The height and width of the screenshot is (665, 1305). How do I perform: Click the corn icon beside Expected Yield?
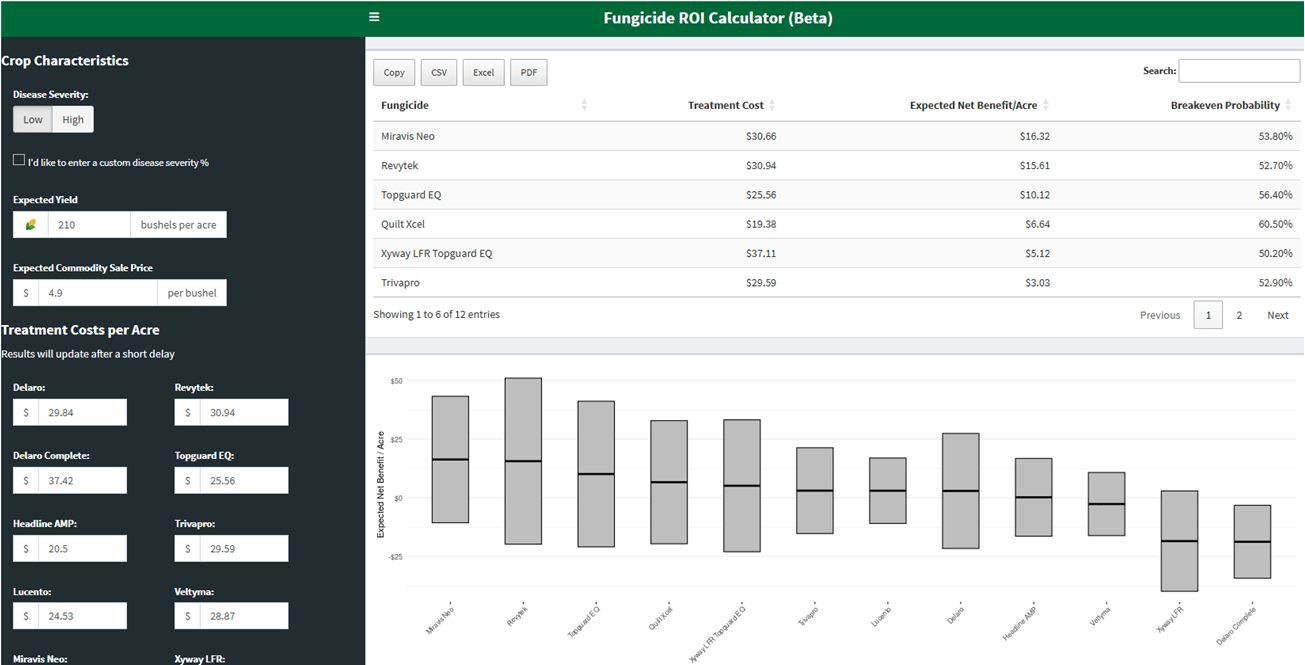click(30, 224)
